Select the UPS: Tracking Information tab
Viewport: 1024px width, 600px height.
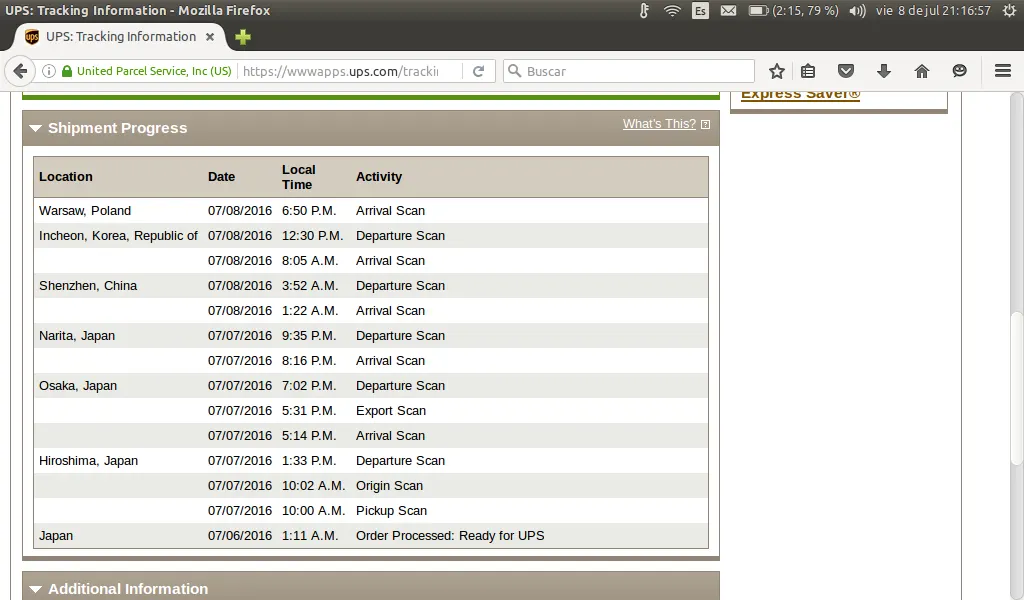[x=119, y=37]
